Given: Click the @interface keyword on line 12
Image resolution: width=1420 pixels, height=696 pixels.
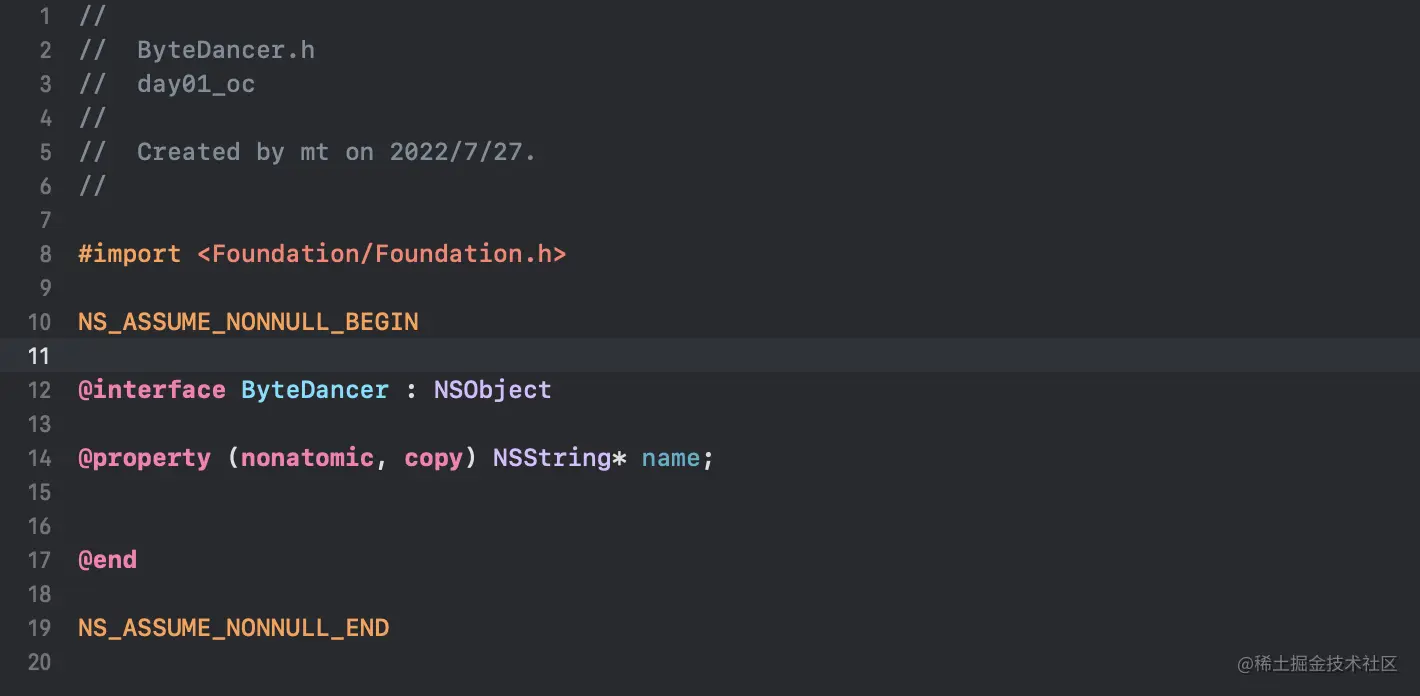Looking at the screenshot, I should [x=151, y=389].
